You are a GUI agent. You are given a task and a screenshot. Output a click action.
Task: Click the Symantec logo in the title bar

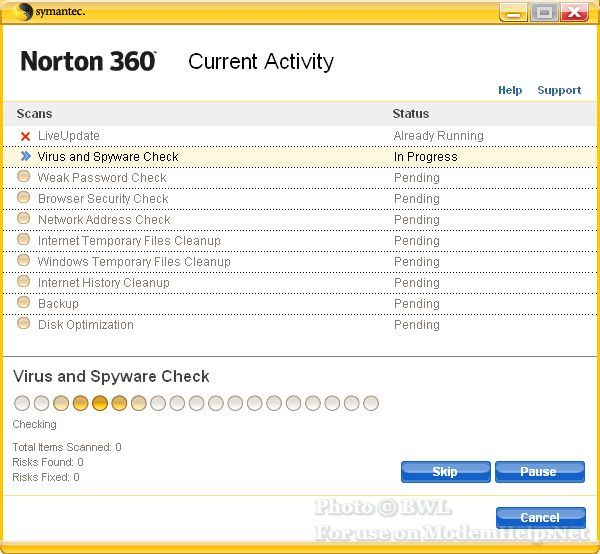pos(50,11)
